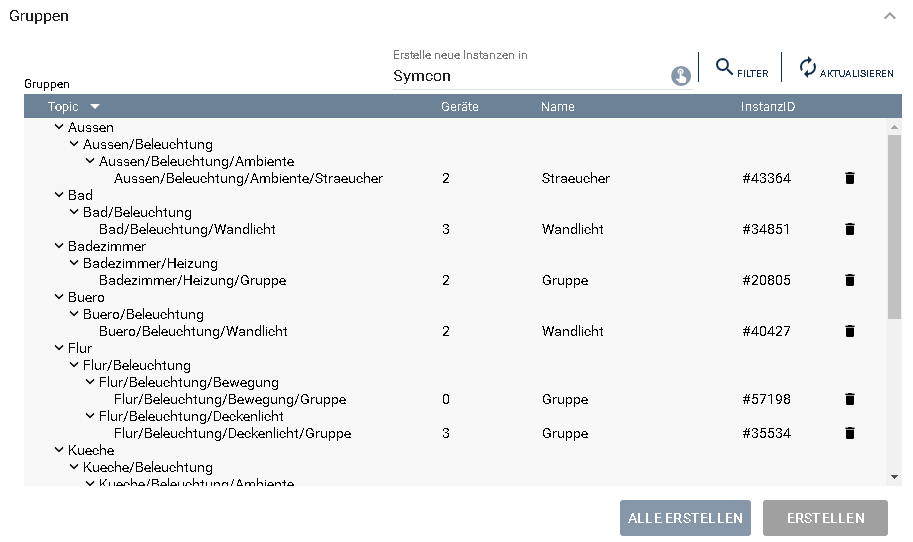
Task: Select the Flur/Beleuchtung/Bewegung/Gruppe row
Action: [x=455, y=399]
